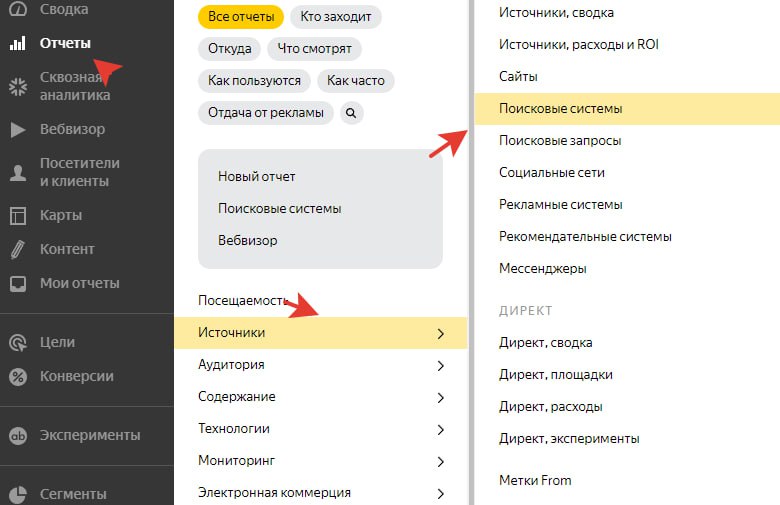The width and height of the screenshot is (780, 505).
Task: Open Эксперименты in the sidebar
Action: pyautogui.click(x=75, y=435)
